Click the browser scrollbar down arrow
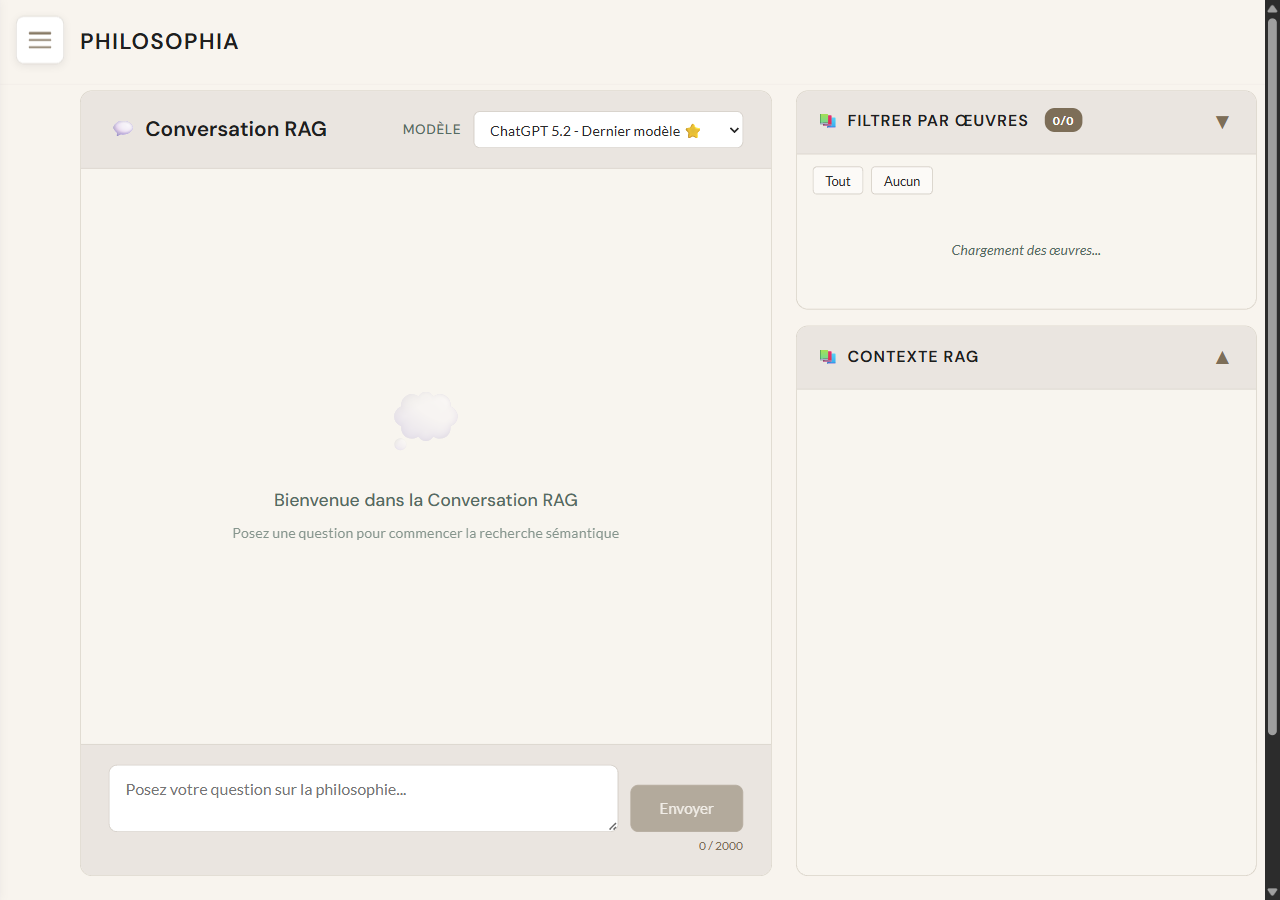This screenshot has height=900, width=1280. tap(1272, 891)
